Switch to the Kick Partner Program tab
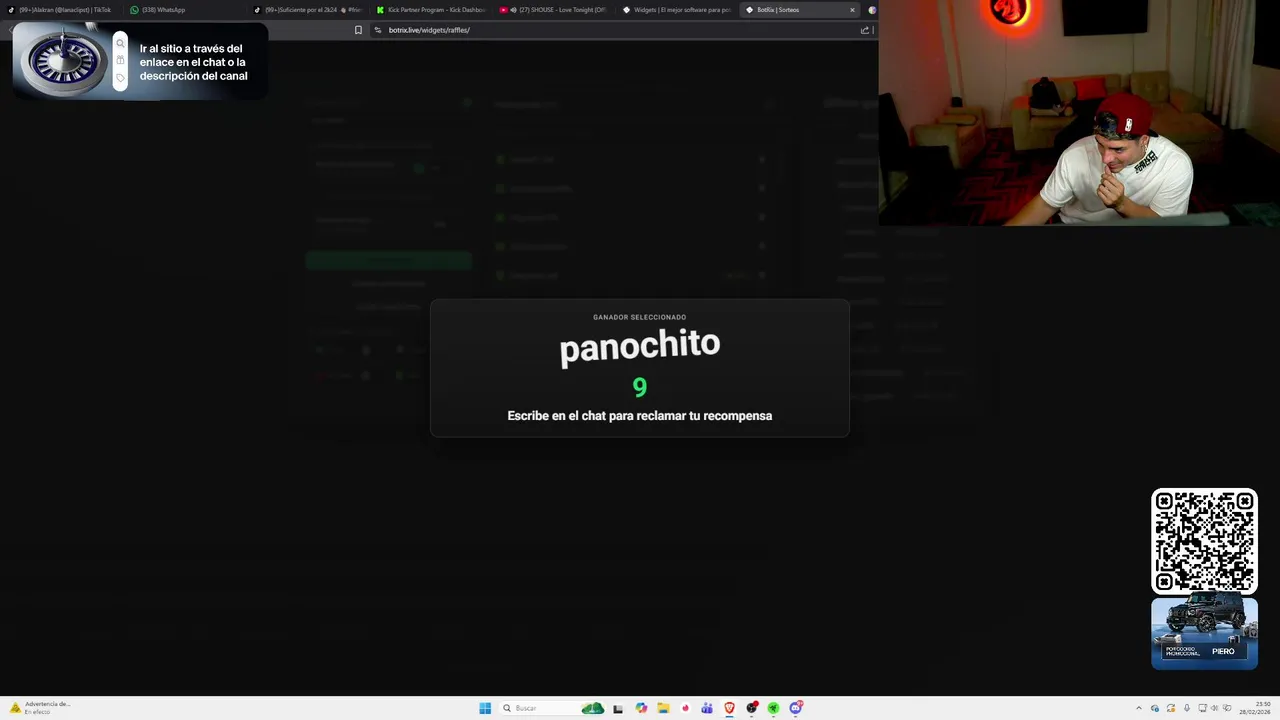The height and width of the screenshot is (720, 1280). (x=431, y=10)
